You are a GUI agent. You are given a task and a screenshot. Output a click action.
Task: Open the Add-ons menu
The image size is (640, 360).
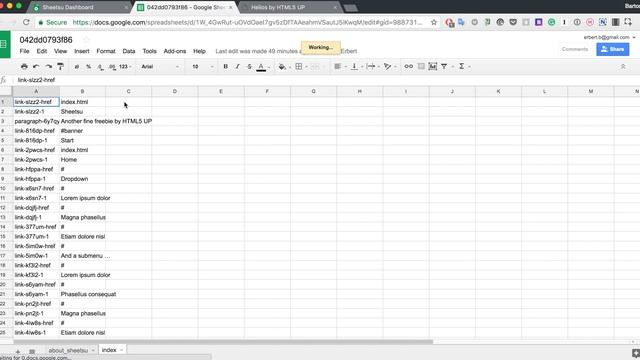point(175,51)
